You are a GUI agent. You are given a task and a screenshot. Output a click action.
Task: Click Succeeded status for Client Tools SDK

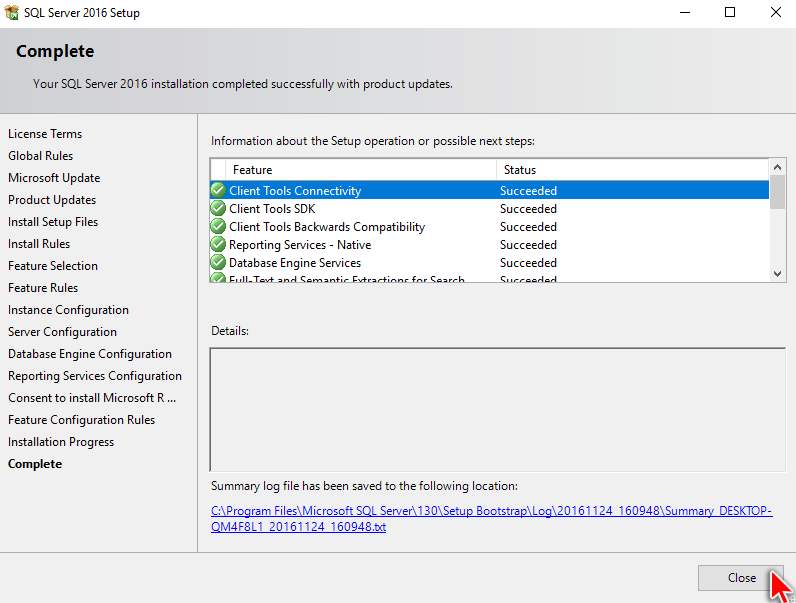[x=528, y=209]
